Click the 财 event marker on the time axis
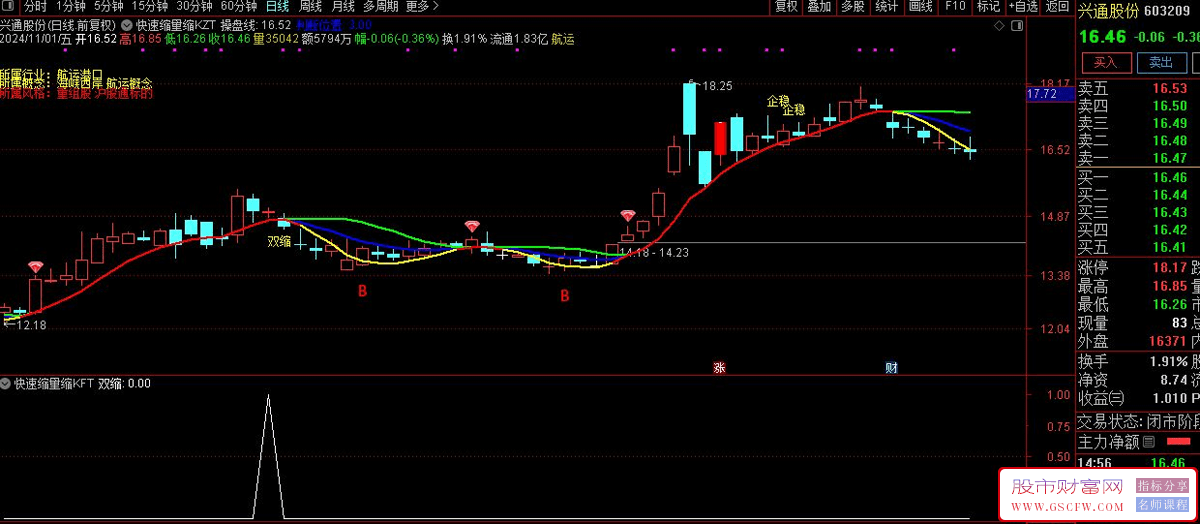Screen dimensions: 1200x524 click(891, 368)
